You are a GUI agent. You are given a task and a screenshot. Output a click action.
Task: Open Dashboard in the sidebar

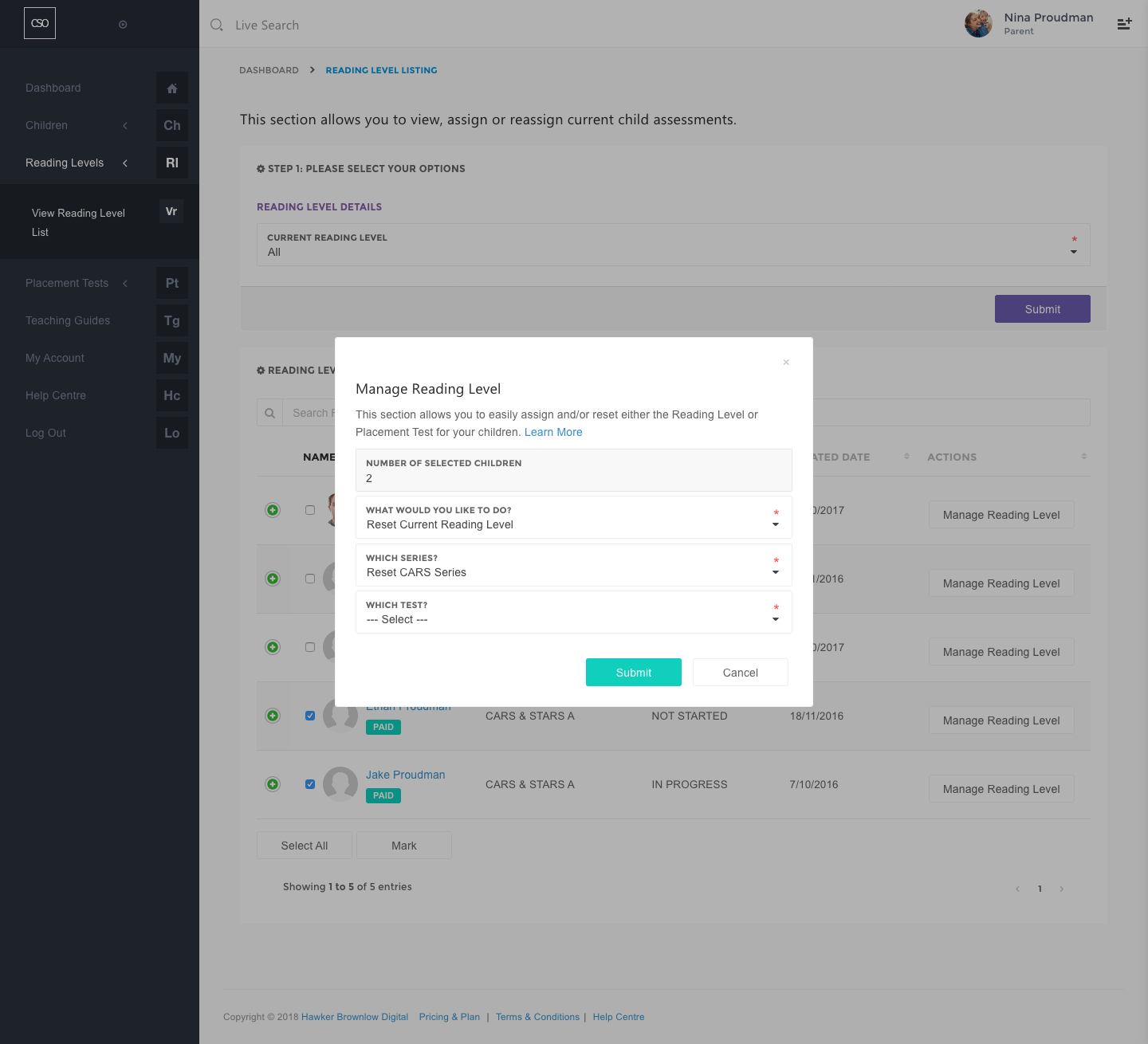(x=53, y=88)
